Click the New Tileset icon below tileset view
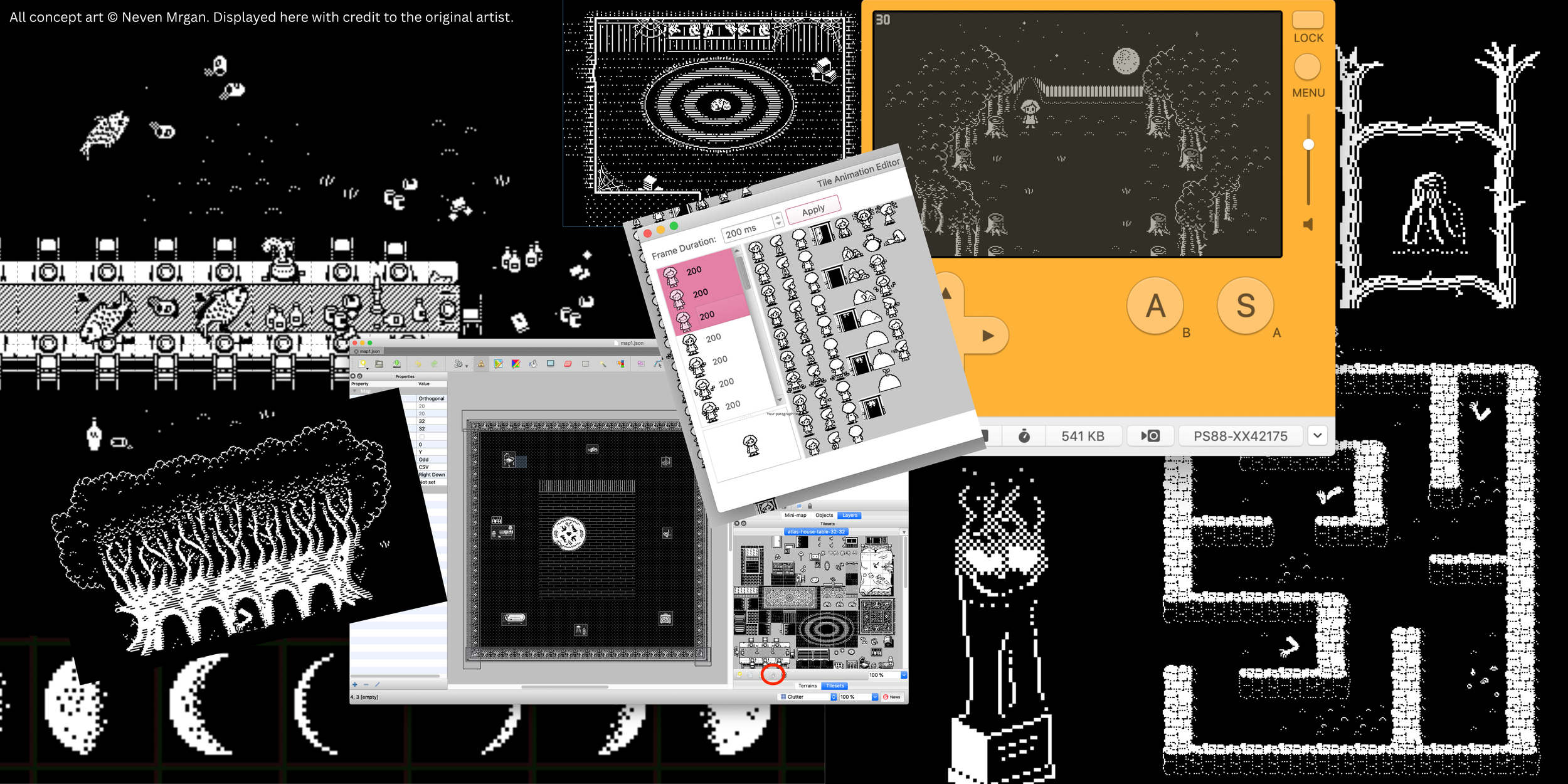This screenshot has height=784, width=1568. point(739,675)
